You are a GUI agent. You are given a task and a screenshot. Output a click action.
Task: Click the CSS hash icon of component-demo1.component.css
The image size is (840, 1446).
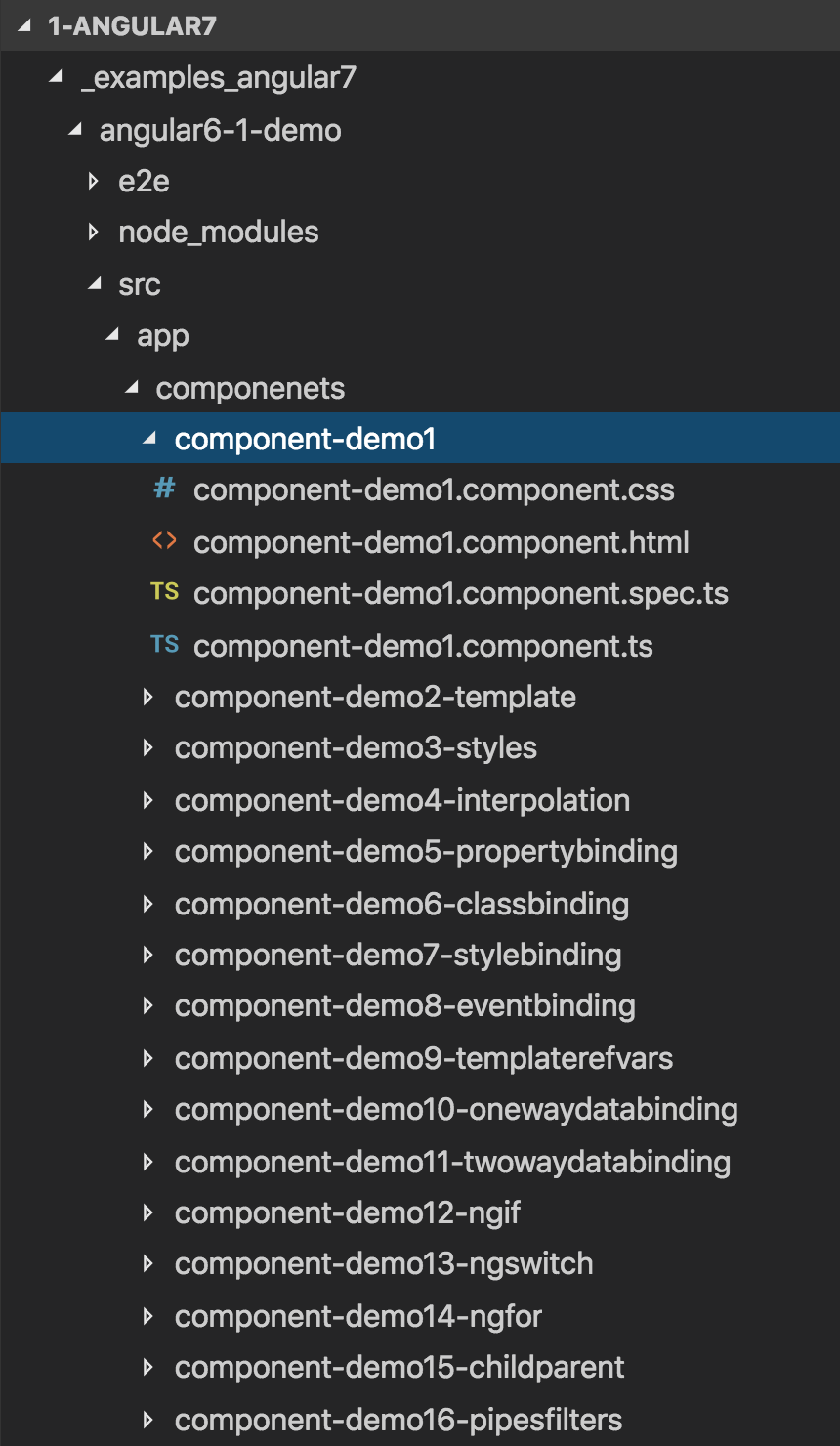click(x=165, y=488)
